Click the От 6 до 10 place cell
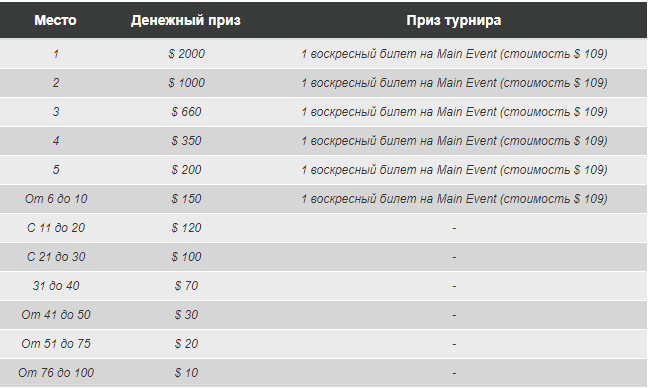 [56, 199]
